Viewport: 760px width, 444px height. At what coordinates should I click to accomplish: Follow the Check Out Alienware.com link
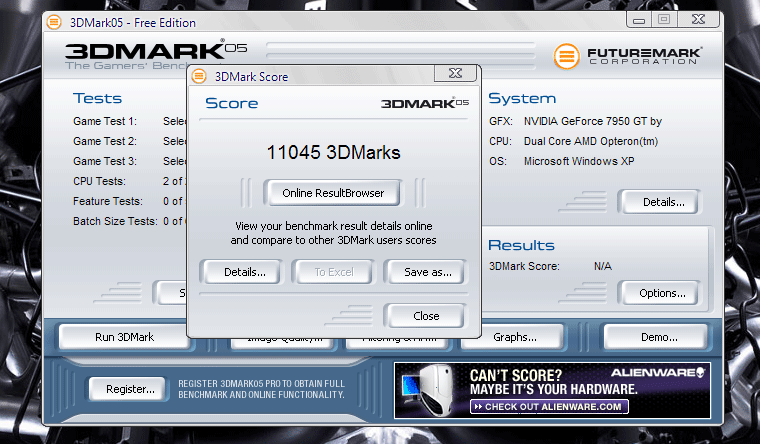coord(549,407)
